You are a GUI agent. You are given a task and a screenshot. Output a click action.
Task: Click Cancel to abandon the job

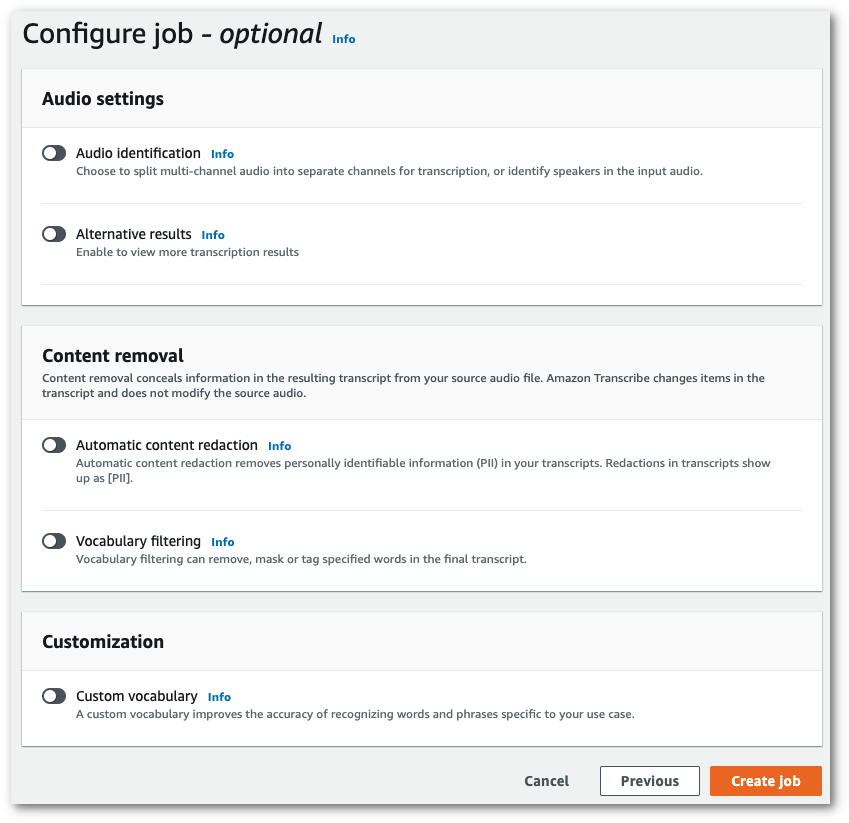(546, 781)
